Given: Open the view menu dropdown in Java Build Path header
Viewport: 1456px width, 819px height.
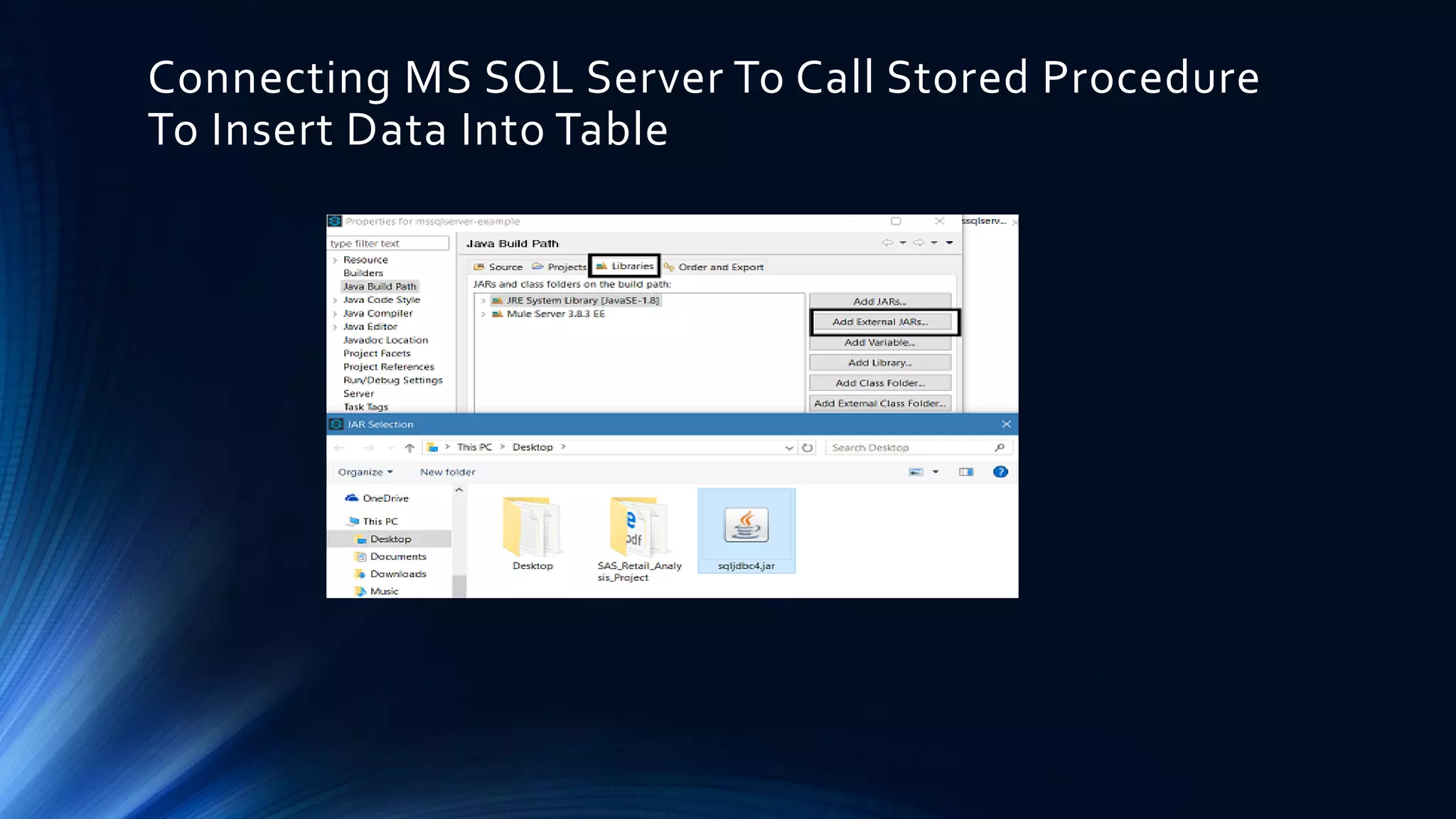Looking at the screenshot, I should (x=949, y=242).
